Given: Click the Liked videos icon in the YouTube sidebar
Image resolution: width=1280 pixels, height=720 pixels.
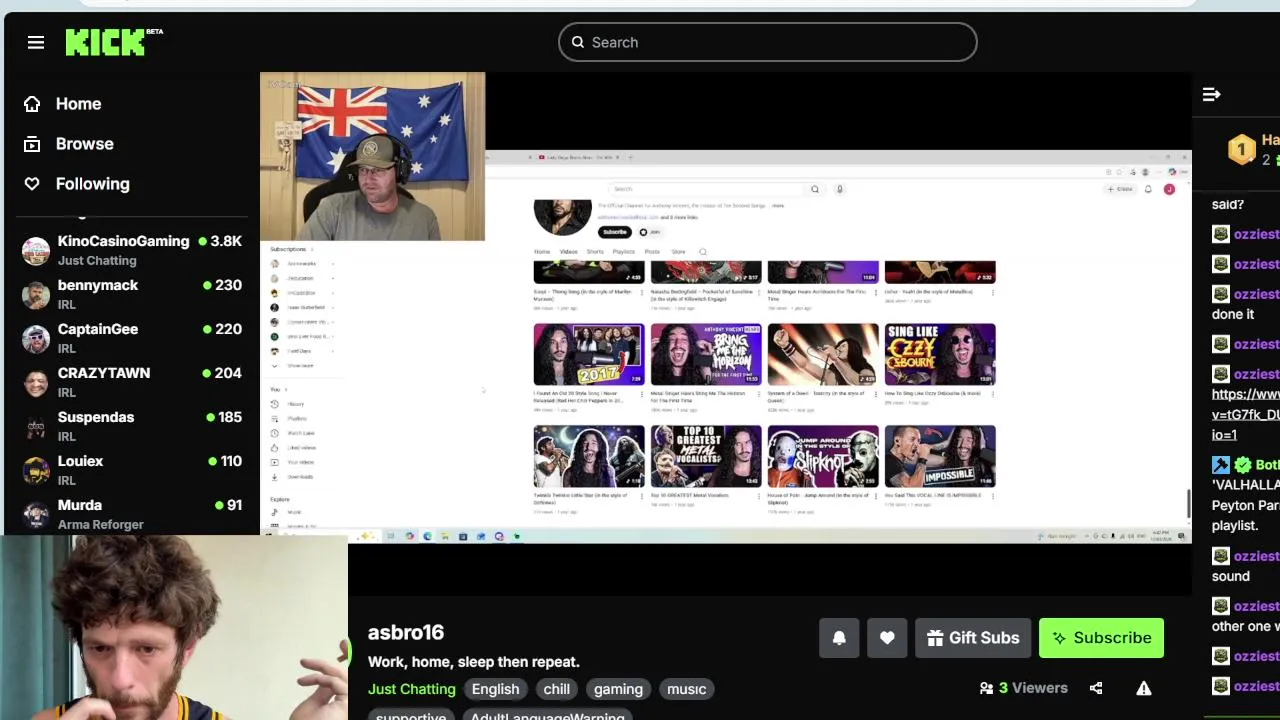Looking at the screenshot, I should (275, 447).
